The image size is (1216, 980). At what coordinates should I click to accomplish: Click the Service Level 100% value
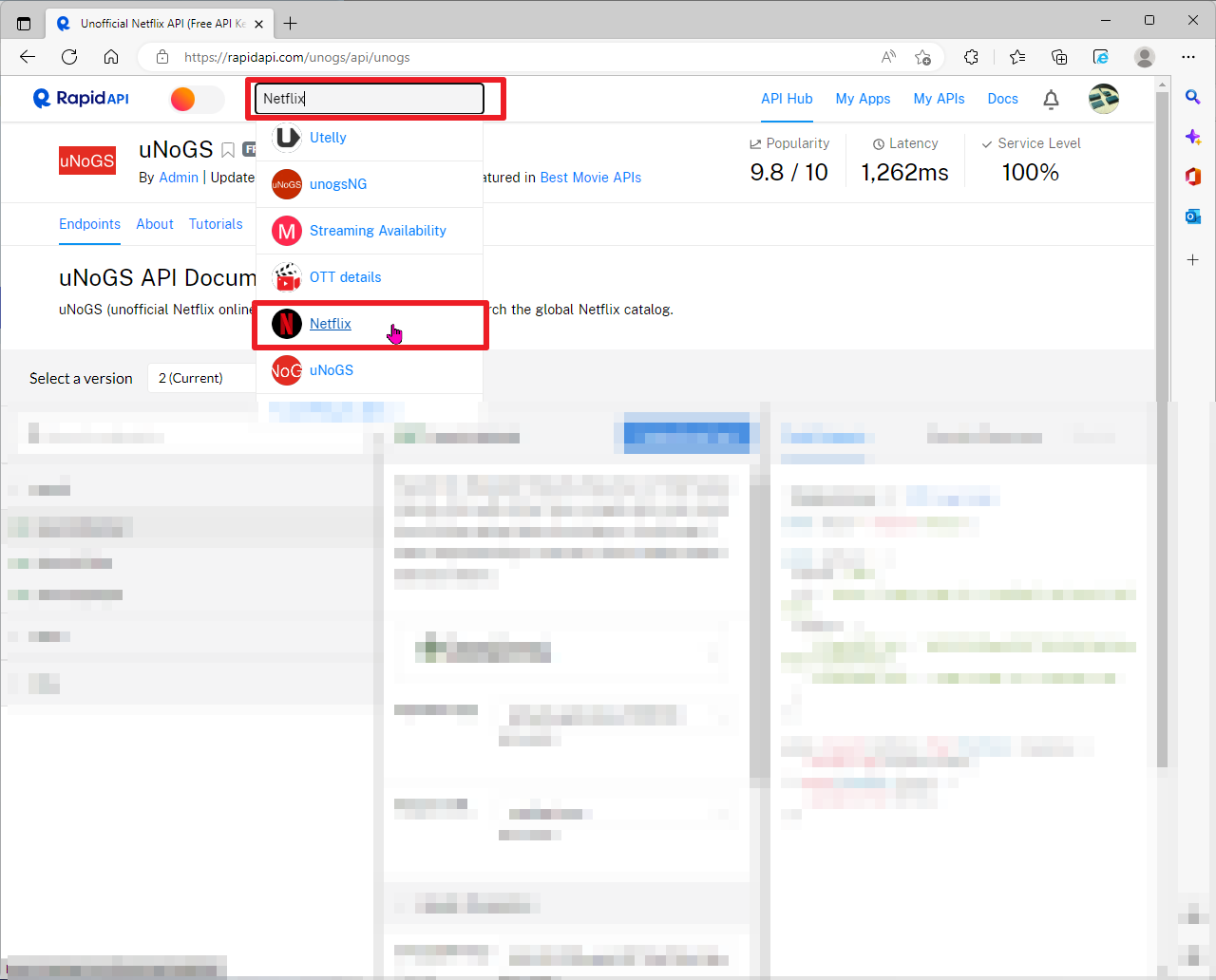pyautogui.click(x=1031, y=172)
